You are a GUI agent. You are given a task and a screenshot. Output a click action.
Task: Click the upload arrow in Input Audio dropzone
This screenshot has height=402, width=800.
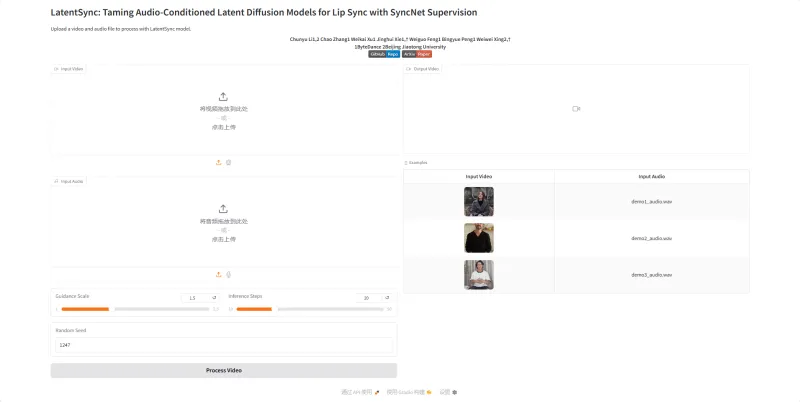click(x=223, y=209)
